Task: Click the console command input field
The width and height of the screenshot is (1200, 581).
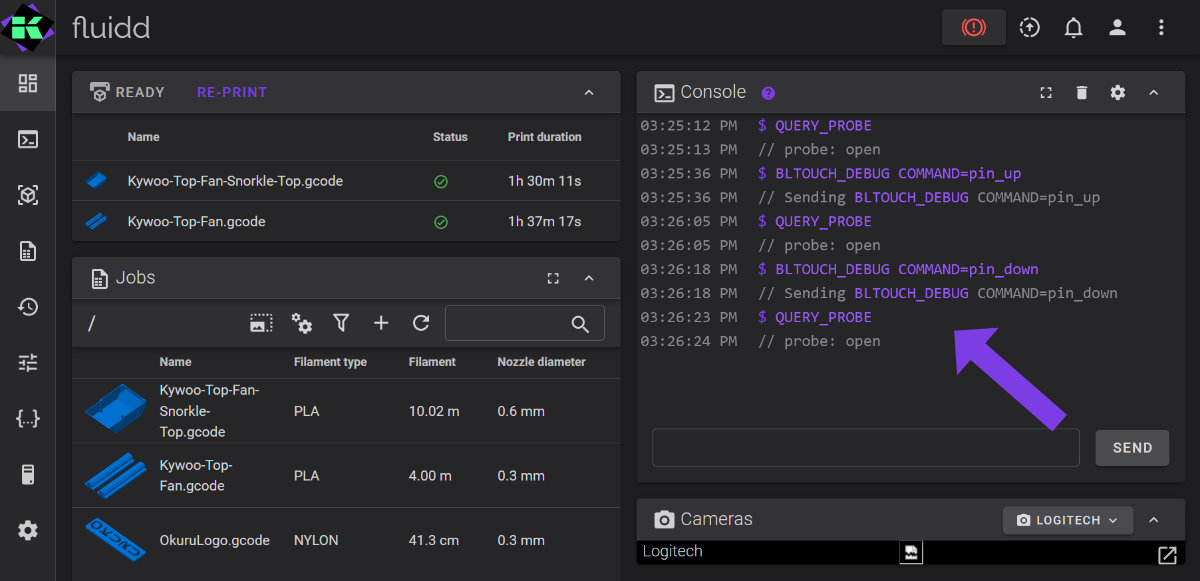Action: 865,448
